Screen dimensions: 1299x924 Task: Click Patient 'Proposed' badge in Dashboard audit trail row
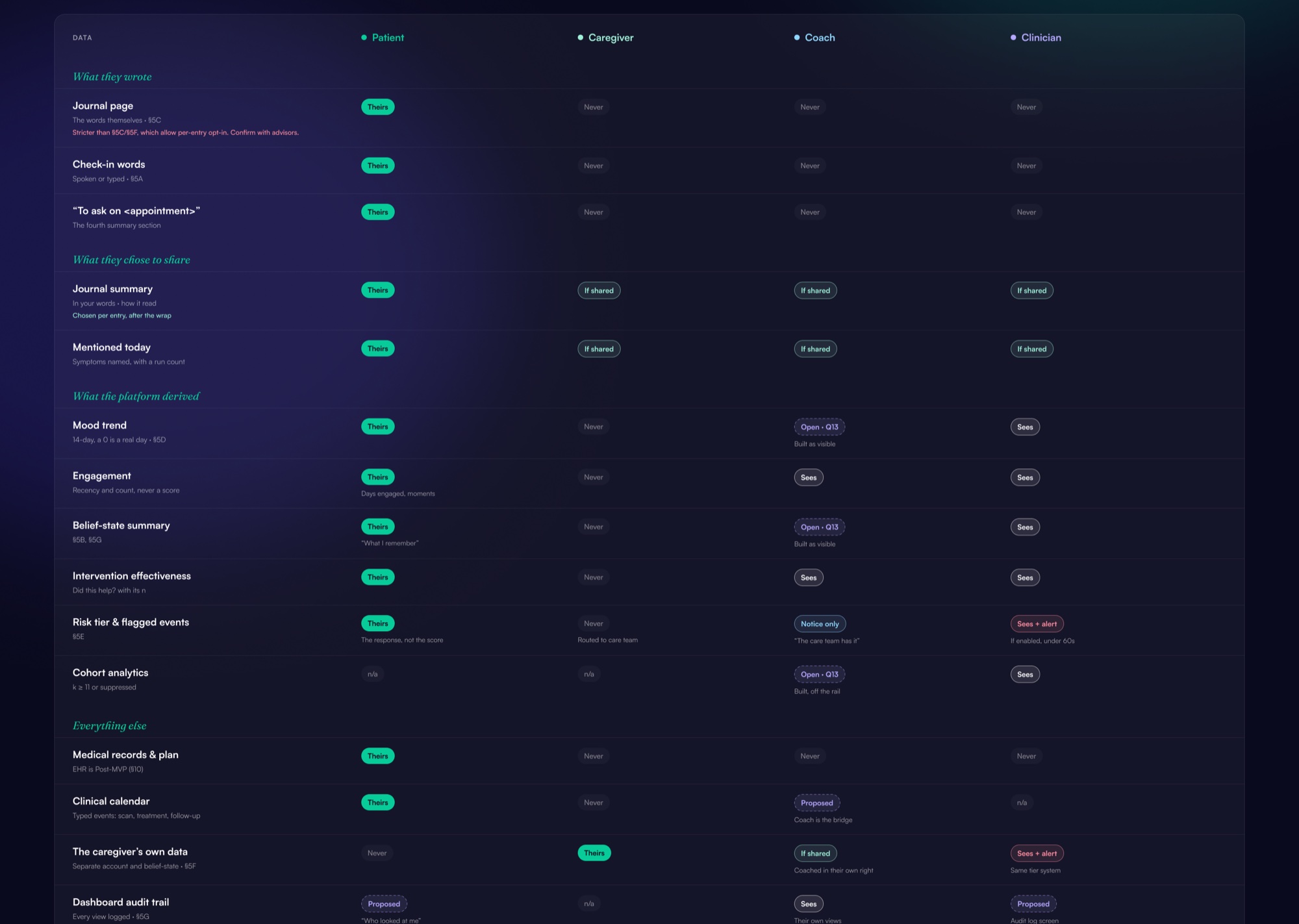coord(384,904)
